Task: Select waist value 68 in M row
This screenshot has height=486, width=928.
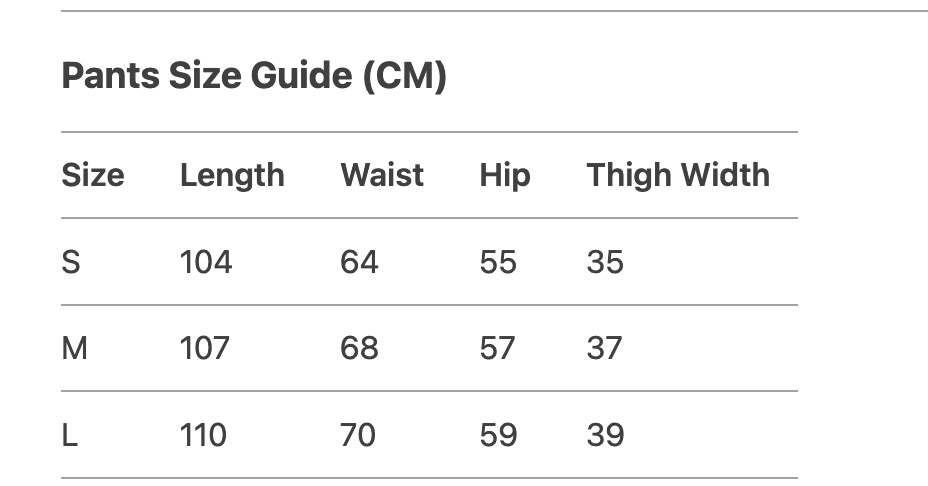Action: click(359, 348)
